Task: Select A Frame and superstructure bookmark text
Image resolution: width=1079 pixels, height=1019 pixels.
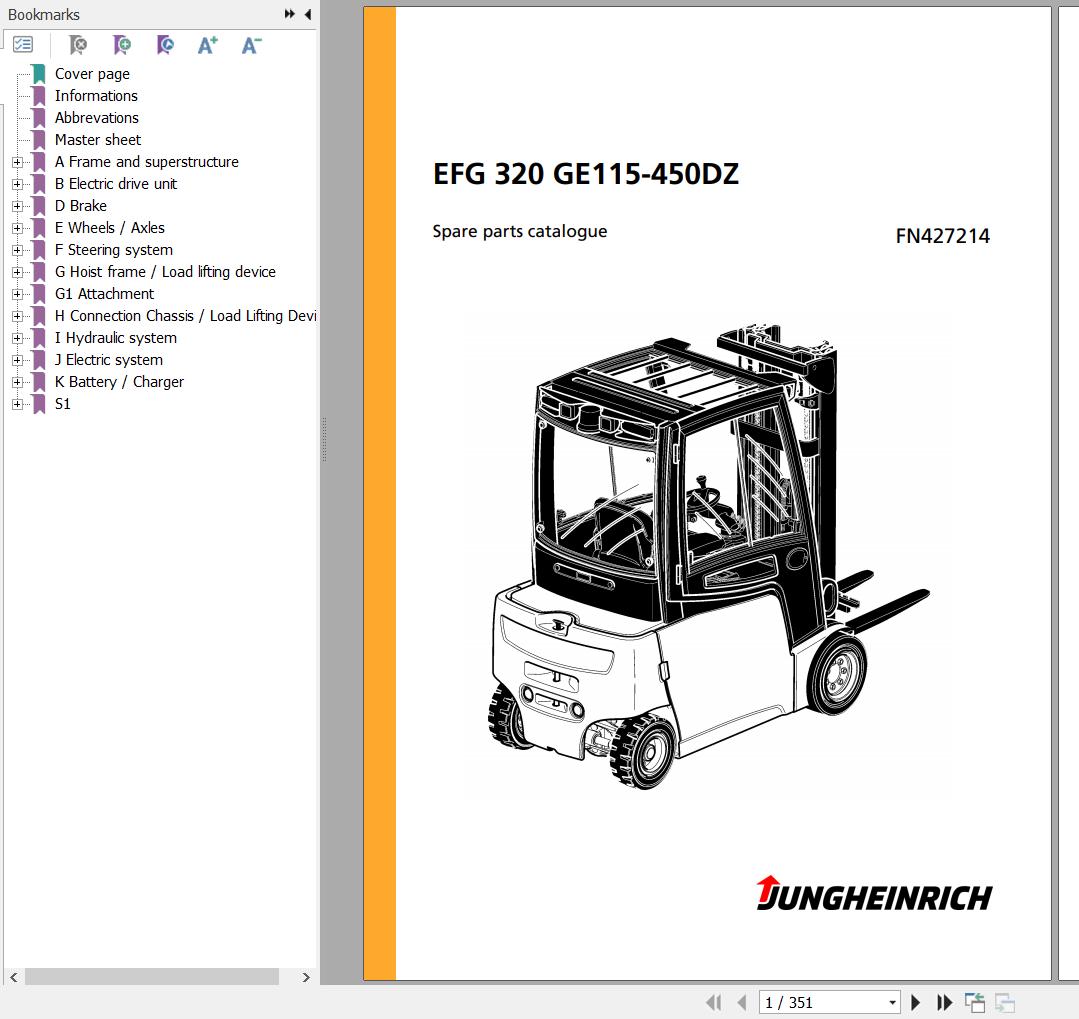Action: (x=147, y=162)
